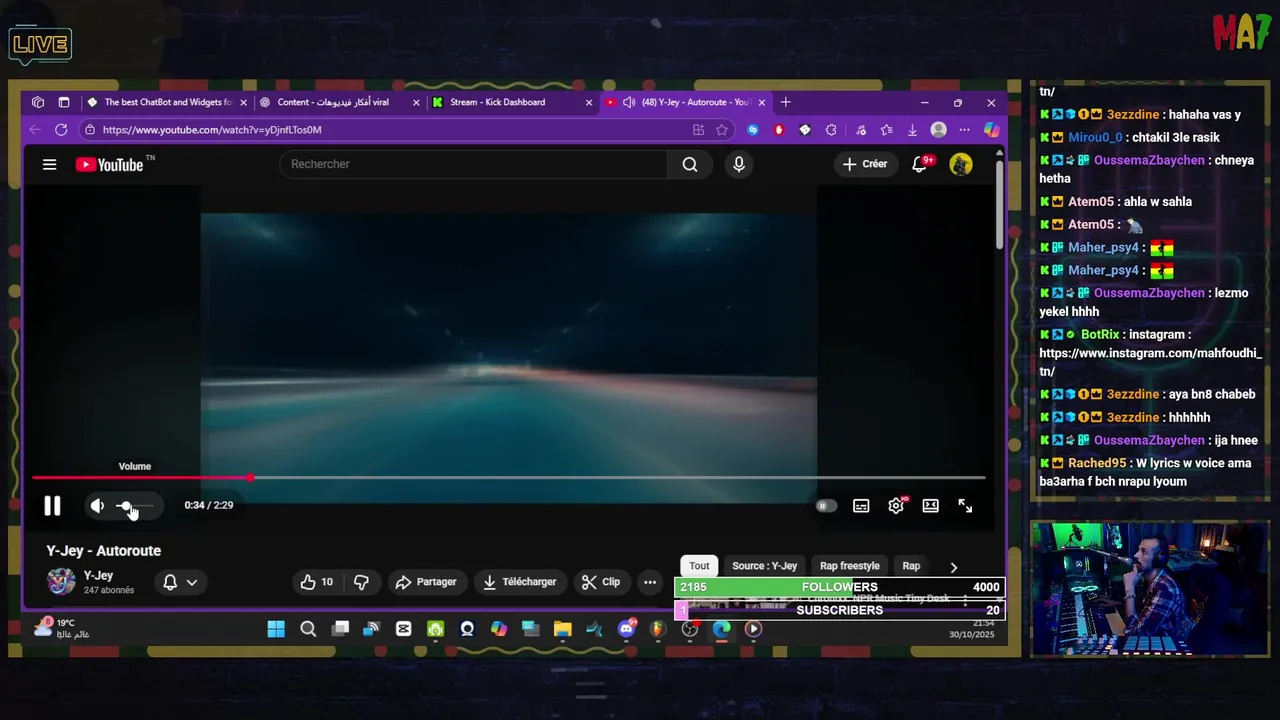Open more actions ellipsis under the video

pyautogui.click(x=650, y=582)
